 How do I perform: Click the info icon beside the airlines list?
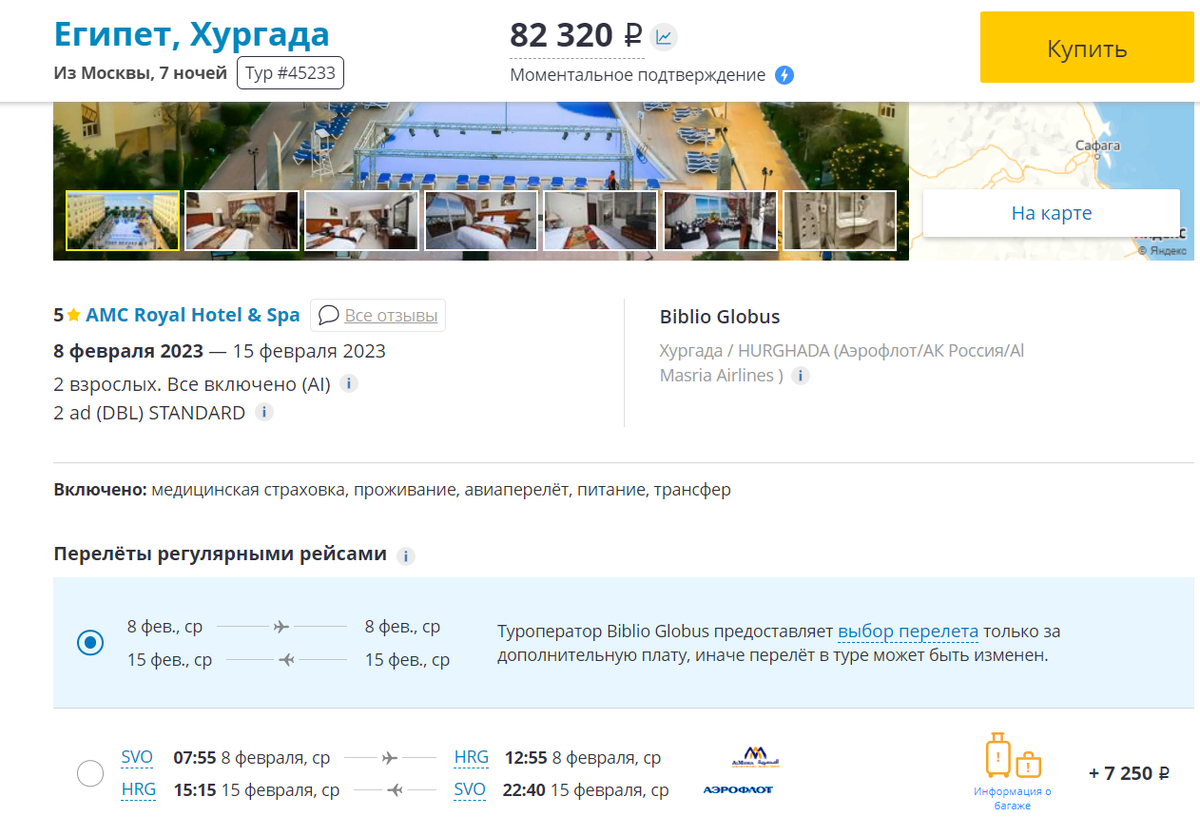pyautogui.click(x=799, y=376)
